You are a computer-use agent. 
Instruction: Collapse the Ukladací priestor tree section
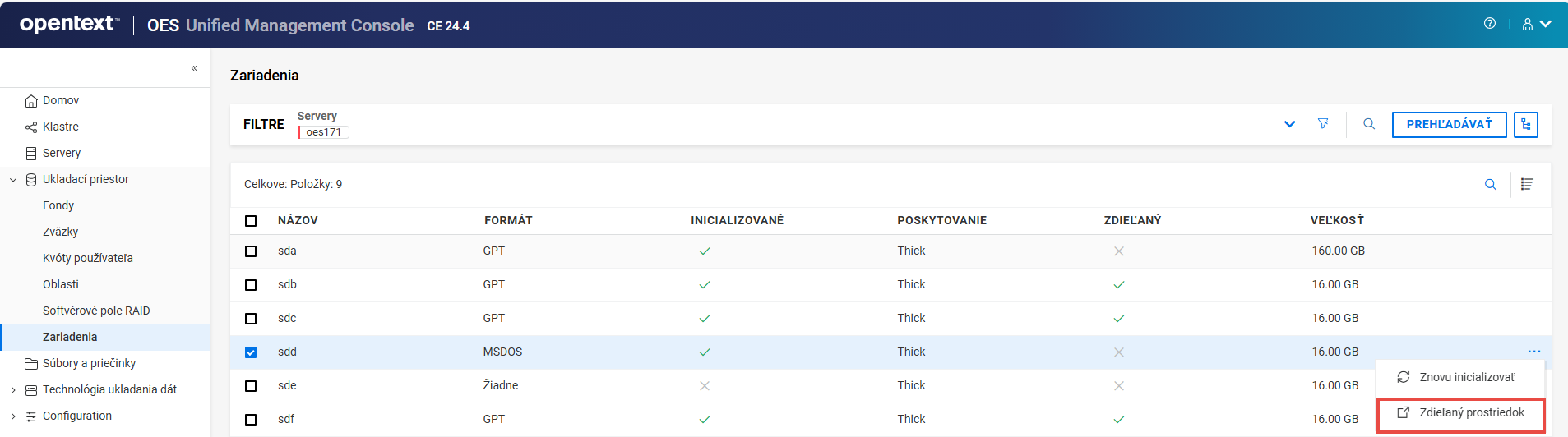(13, 180)
